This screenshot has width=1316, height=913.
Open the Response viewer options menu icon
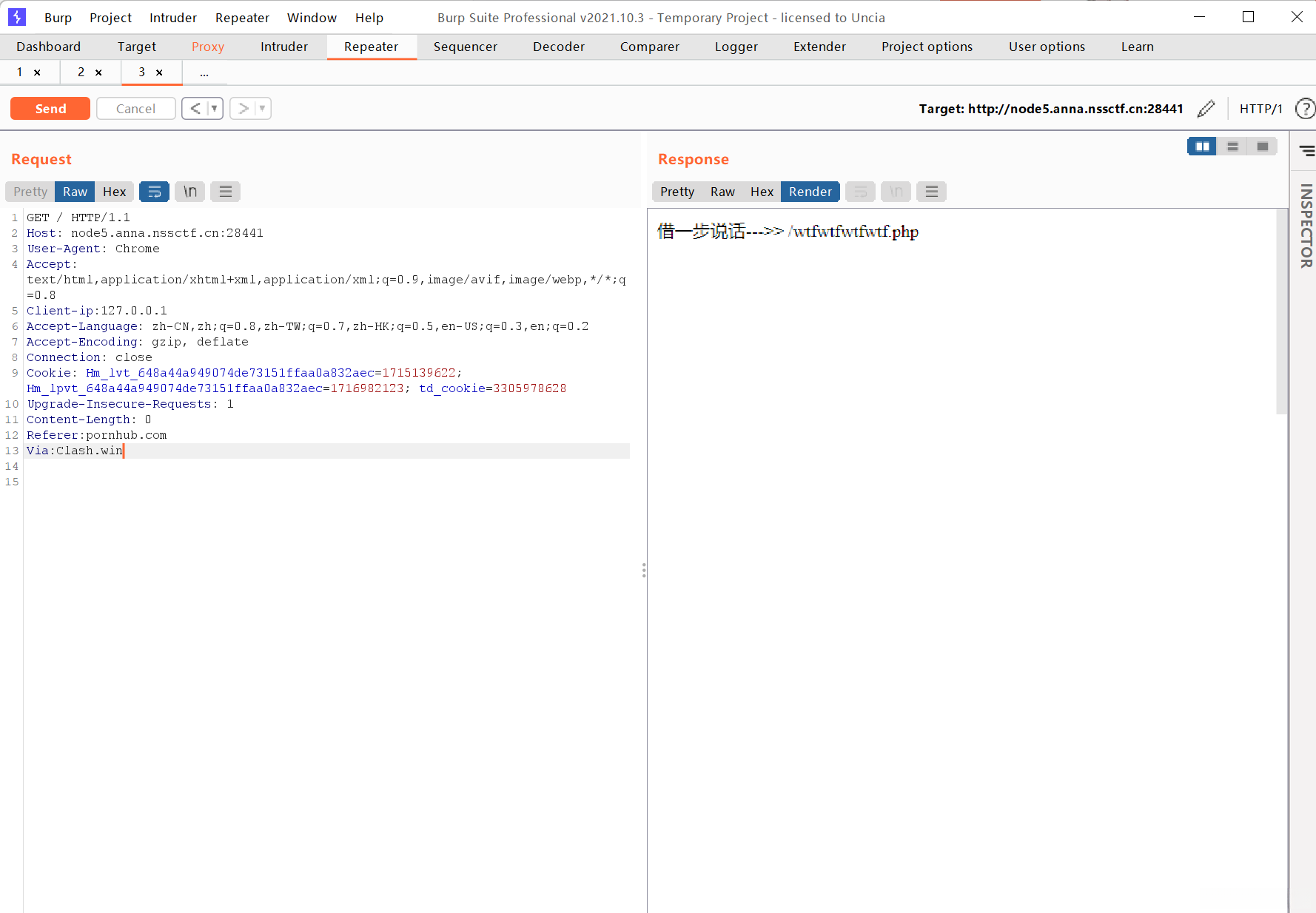932,192
